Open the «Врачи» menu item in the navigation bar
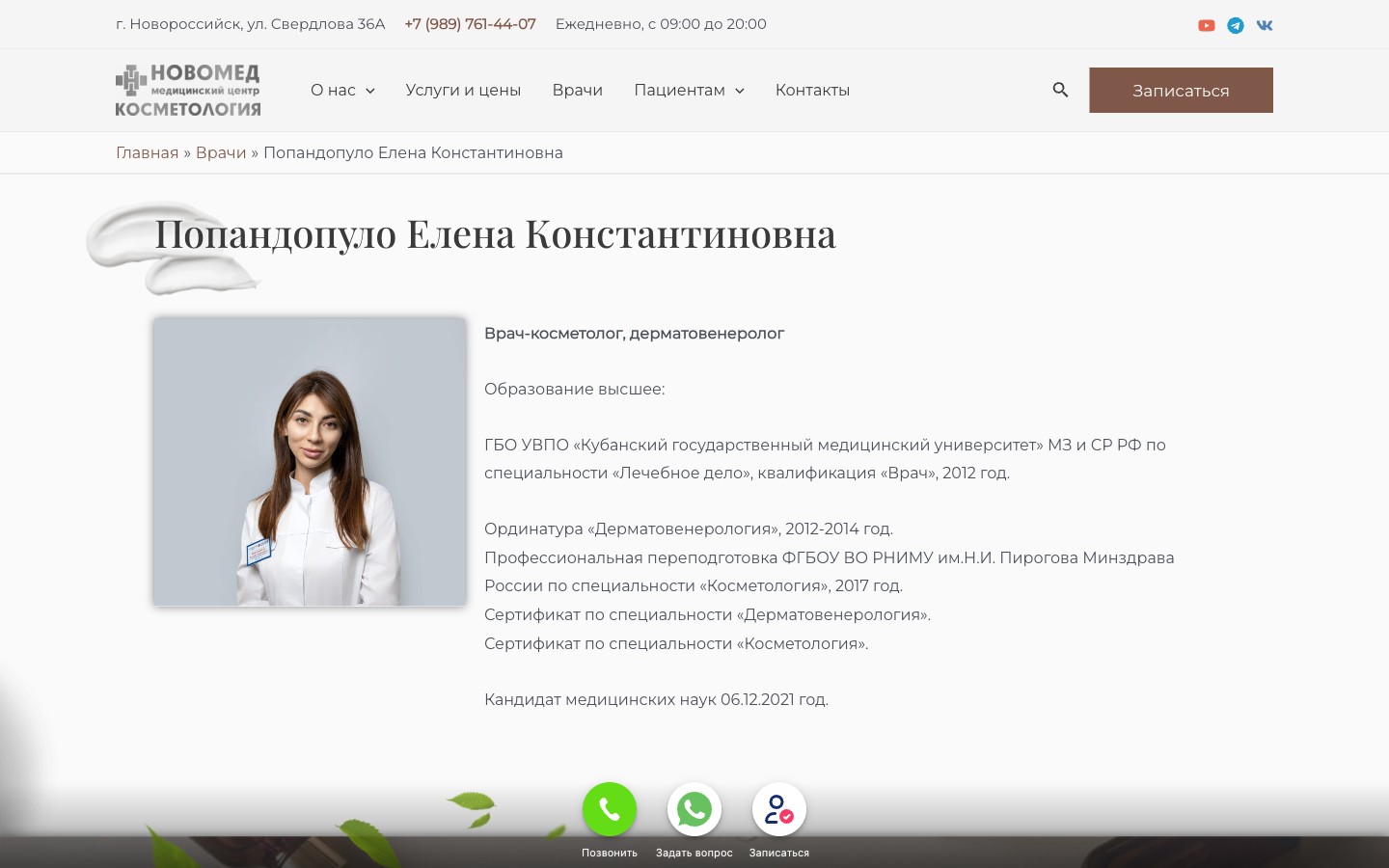Screen dimensions: 1389x868 [577, 90]
